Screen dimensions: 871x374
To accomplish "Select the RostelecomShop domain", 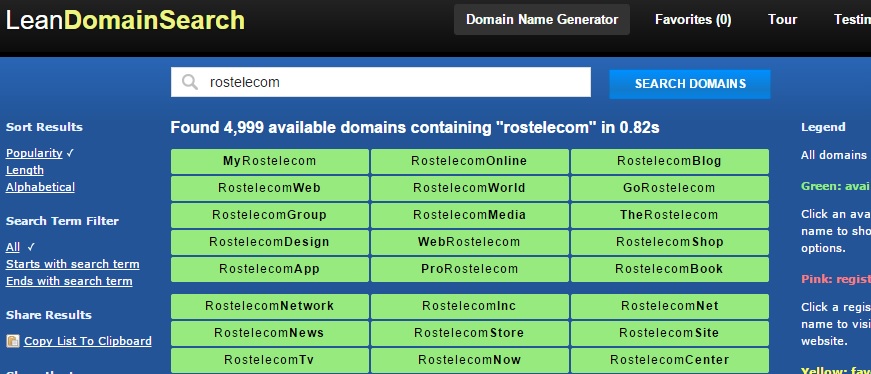I will pos(669,242).
